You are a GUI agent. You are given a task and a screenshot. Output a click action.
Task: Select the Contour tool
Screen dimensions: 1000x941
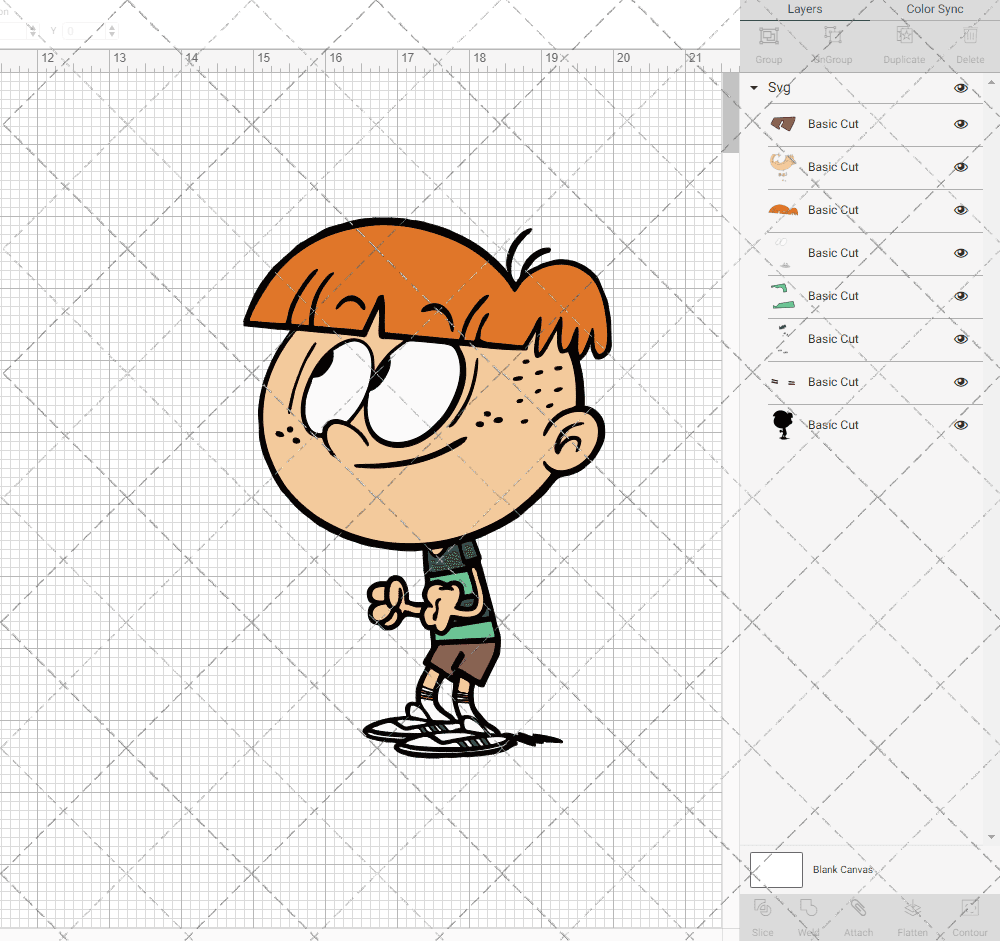[969, 908]
